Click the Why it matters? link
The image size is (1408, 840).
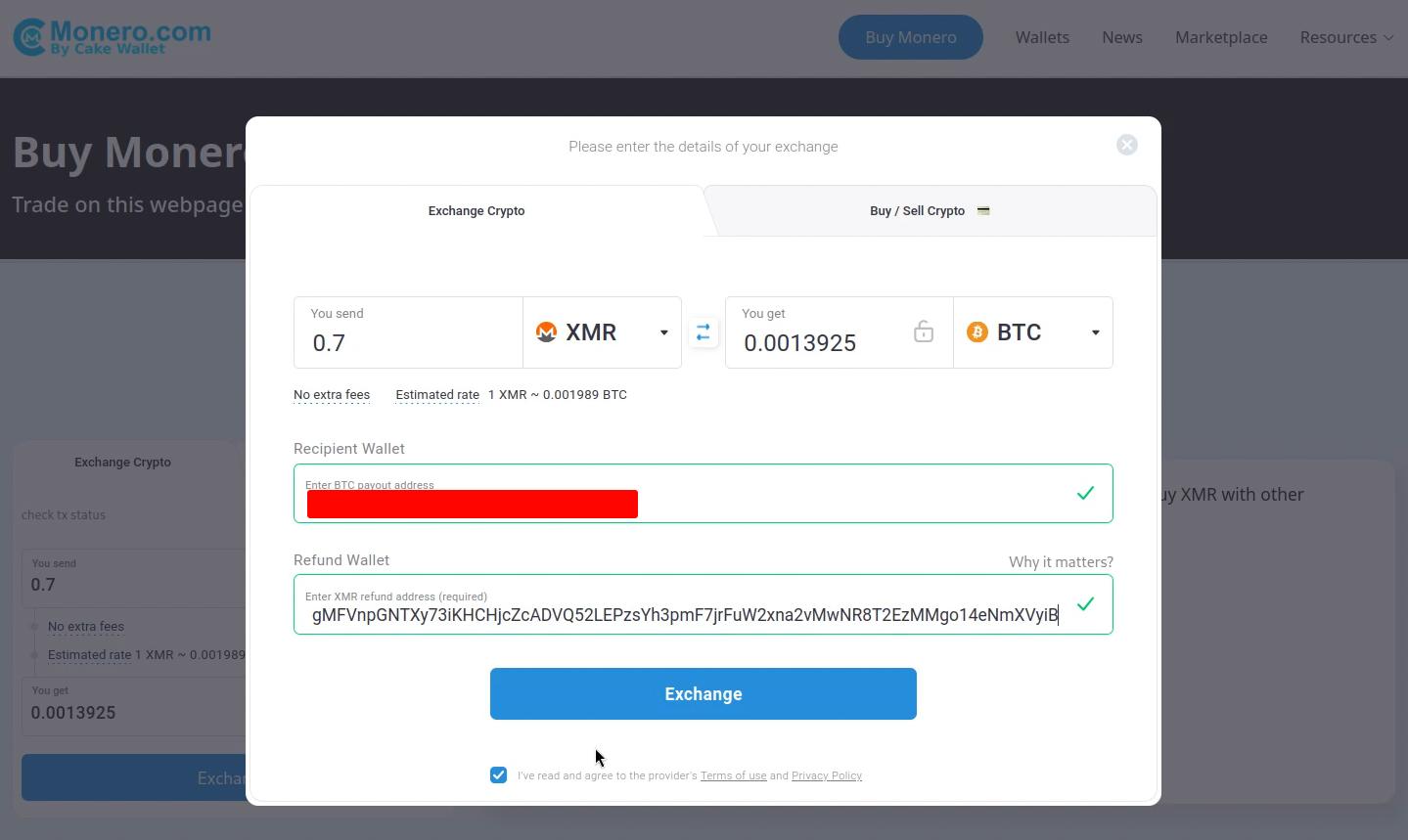click(1061, 562)
